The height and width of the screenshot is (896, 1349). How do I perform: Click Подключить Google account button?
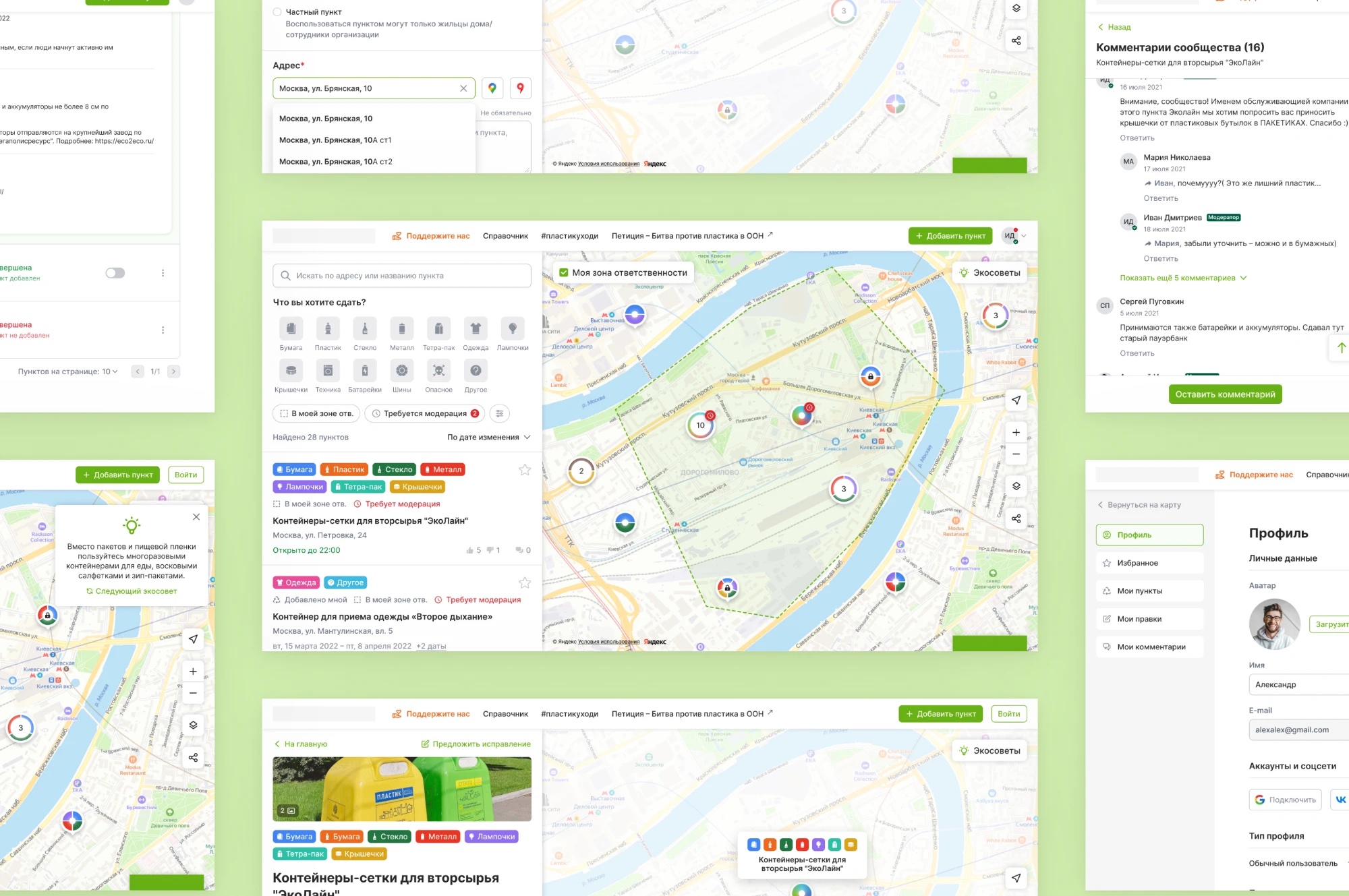pyautogui.click(x=1285, y=800)
